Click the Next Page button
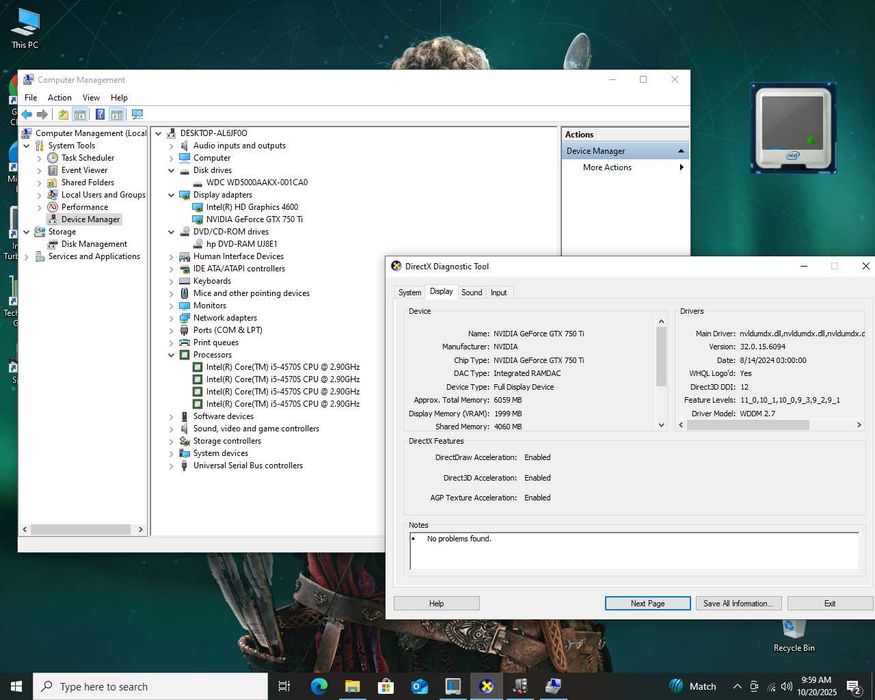 coord(647,603)
